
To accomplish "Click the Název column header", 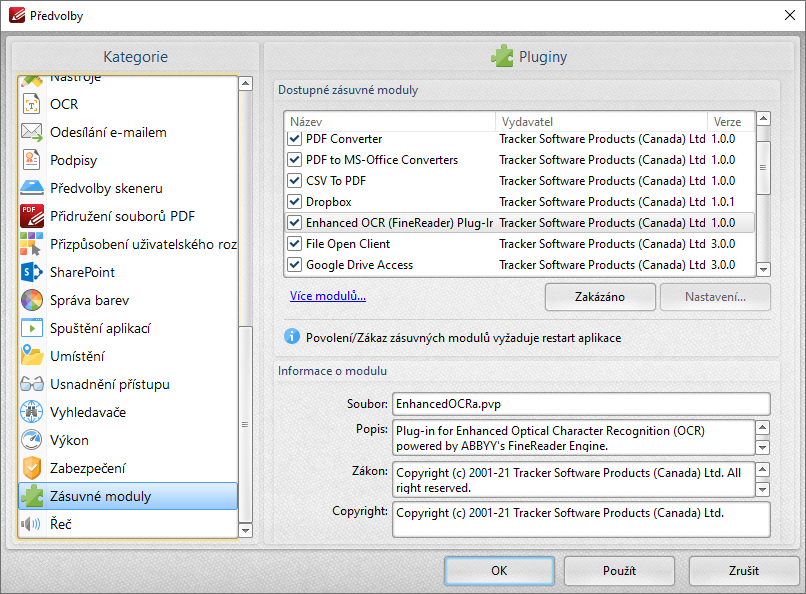I will click(390, 122).
